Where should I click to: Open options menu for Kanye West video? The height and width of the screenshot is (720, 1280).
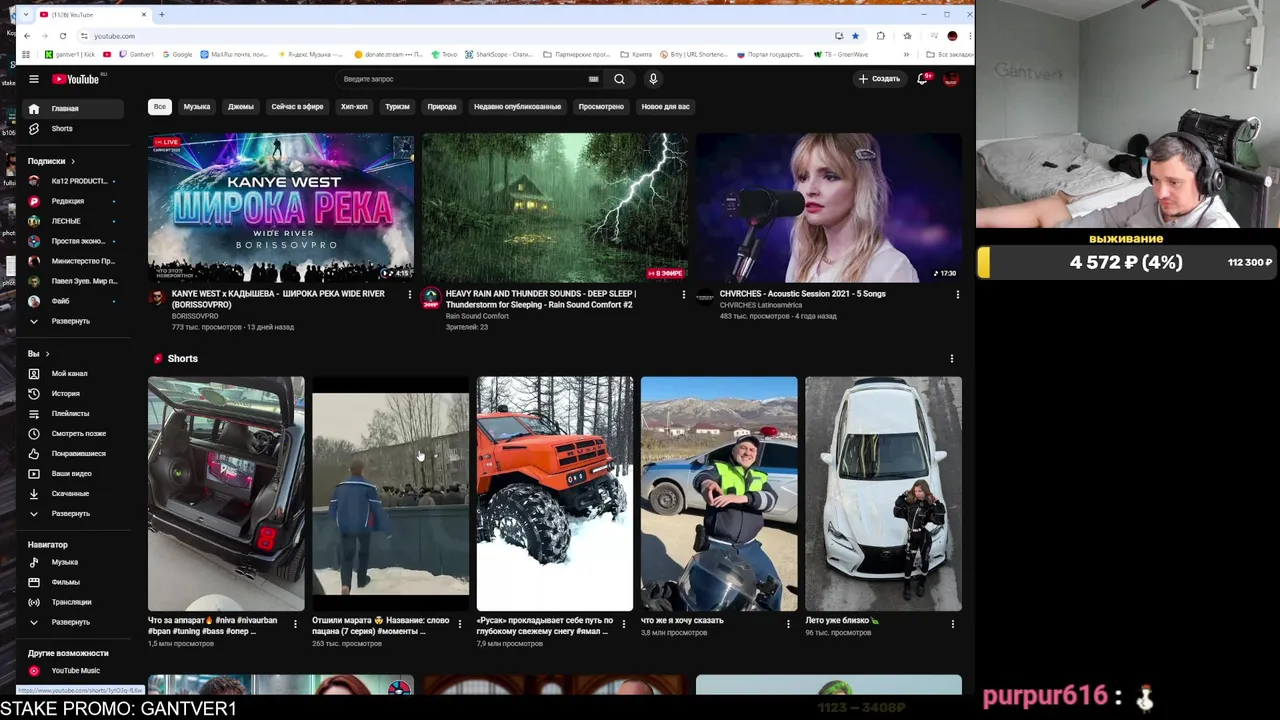pyautogui.click(x=409, y=295)
